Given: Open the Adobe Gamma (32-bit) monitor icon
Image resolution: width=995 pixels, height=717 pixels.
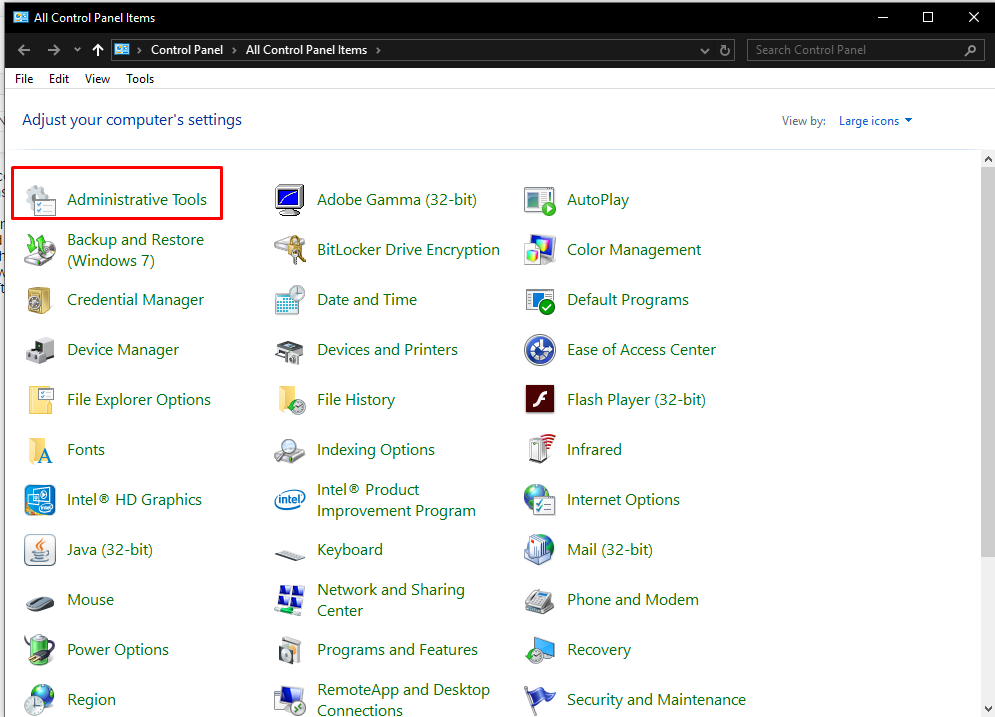Looking at the screenshot, I should [x=289, y=200].
